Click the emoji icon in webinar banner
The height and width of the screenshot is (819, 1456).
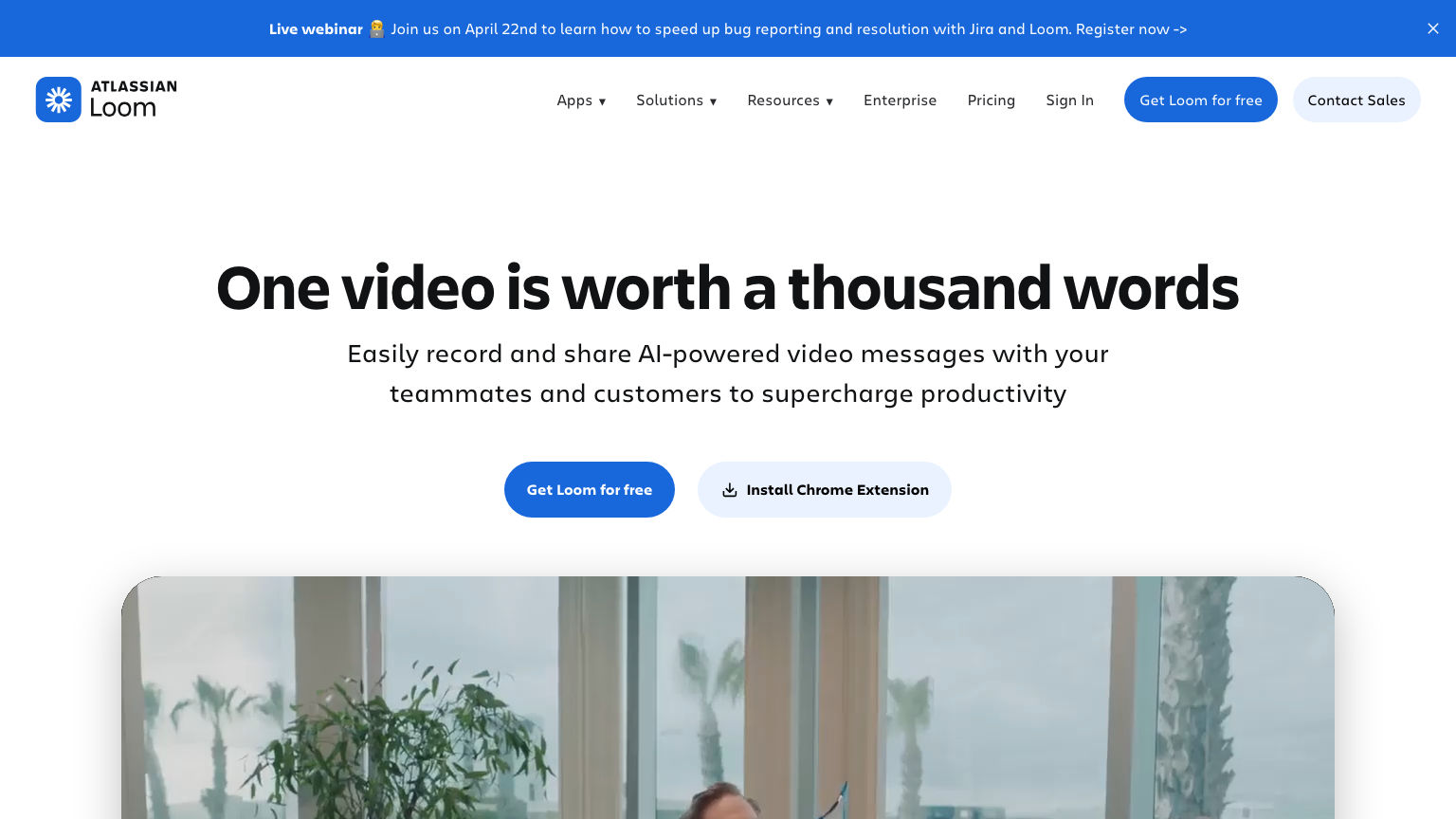click(x=377, y=28)
